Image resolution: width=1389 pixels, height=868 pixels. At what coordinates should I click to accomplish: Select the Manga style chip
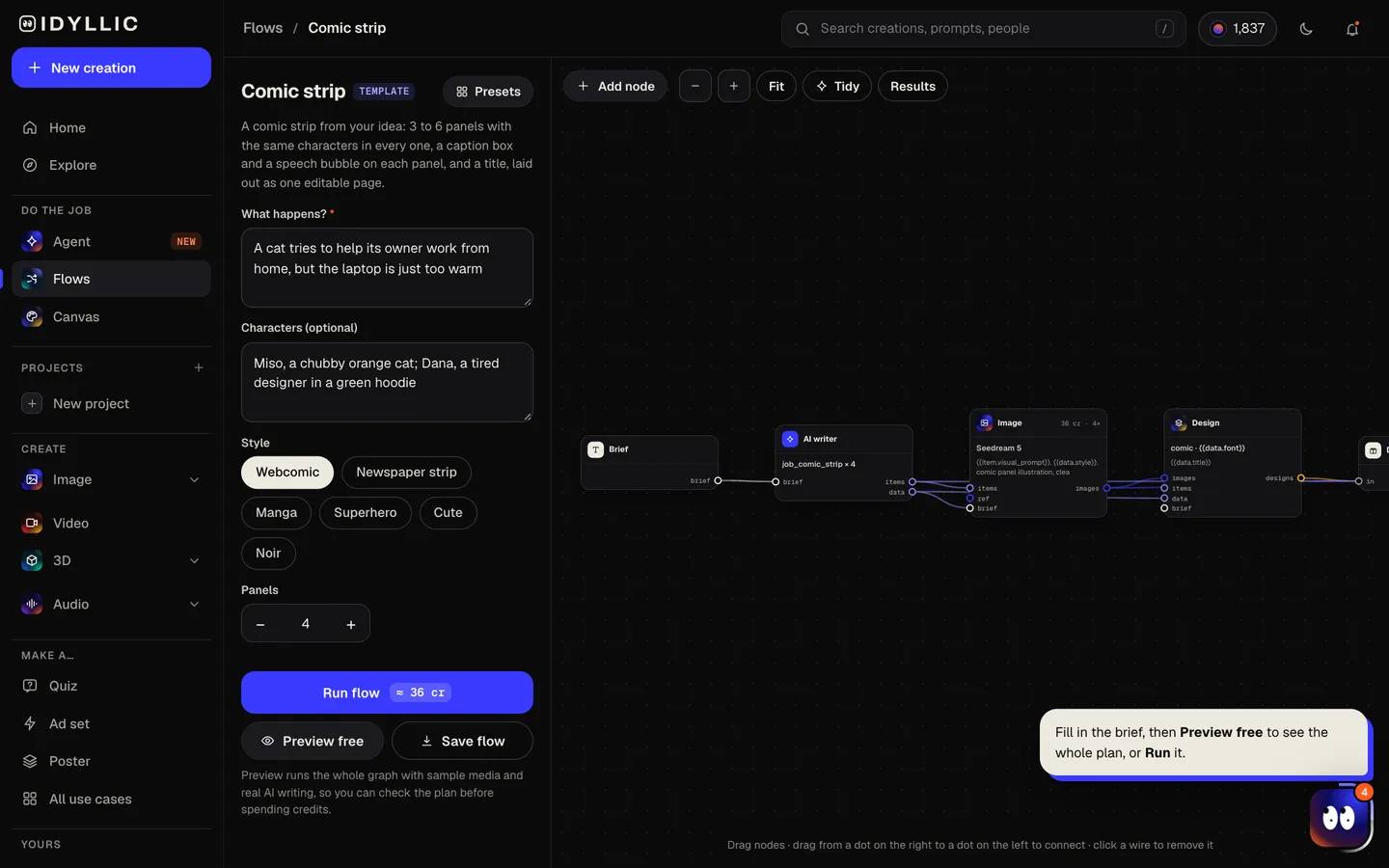pyautogui.click(x=276, y=513)
